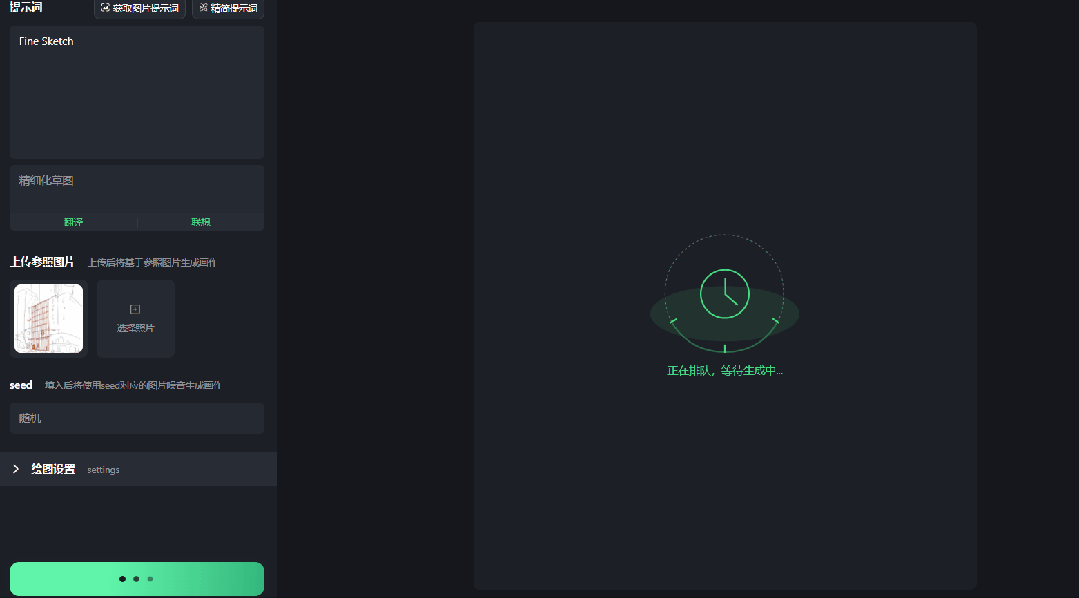The height and width of the screenshot is (598, 1079).
Task: Click the green generate button with loading dots
Action: [137, 579]
